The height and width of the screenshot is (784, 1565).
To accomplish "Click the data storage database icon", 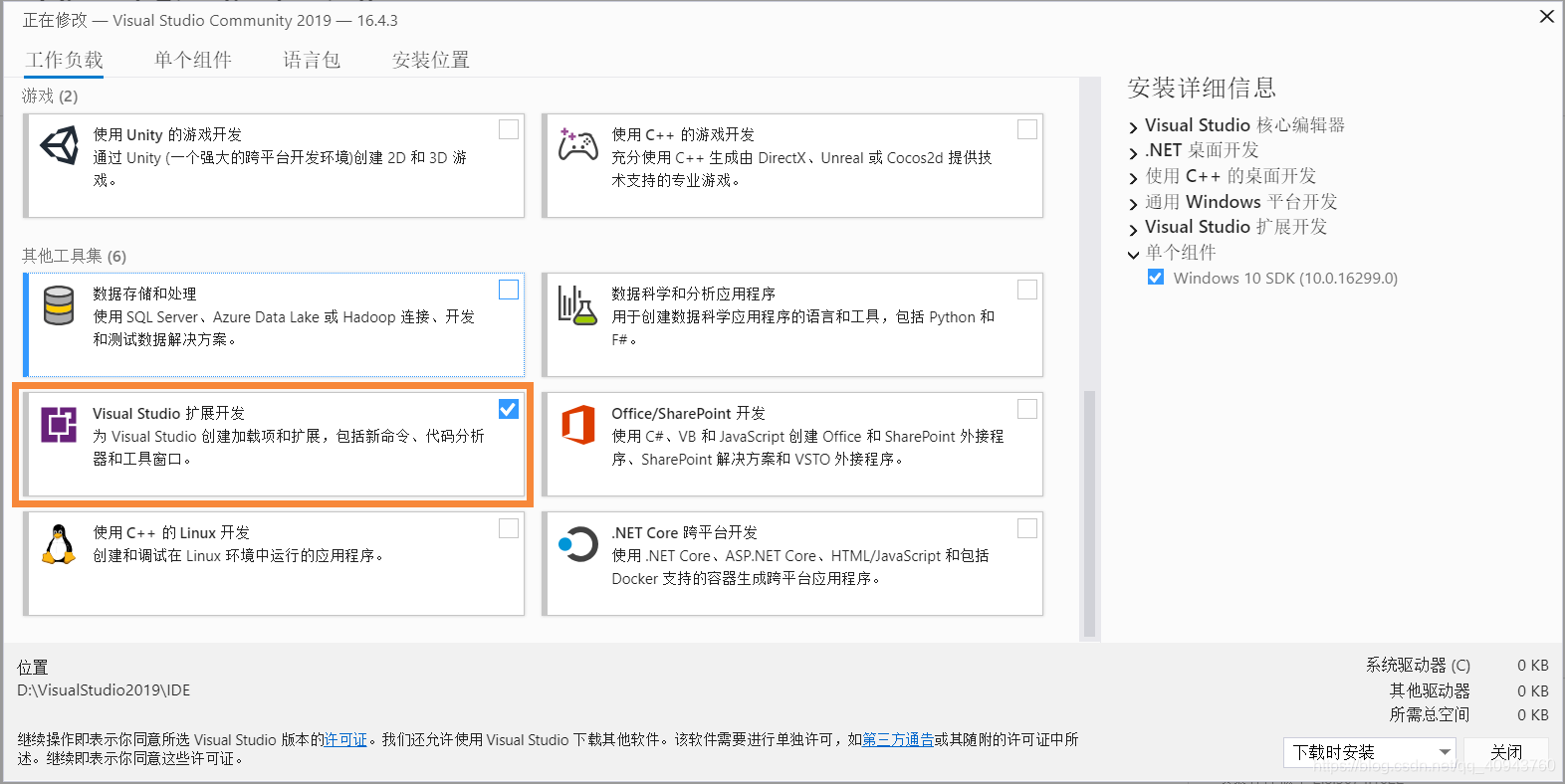I will [x=59, y=305].
